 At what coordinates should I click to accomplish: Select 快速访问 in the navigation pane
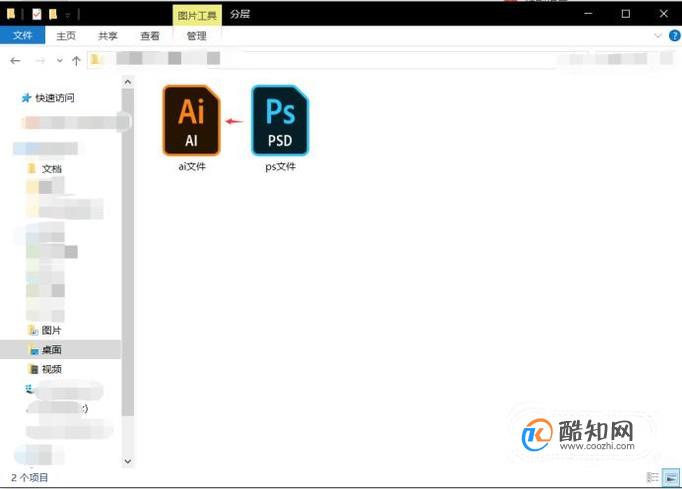[48, 98]
